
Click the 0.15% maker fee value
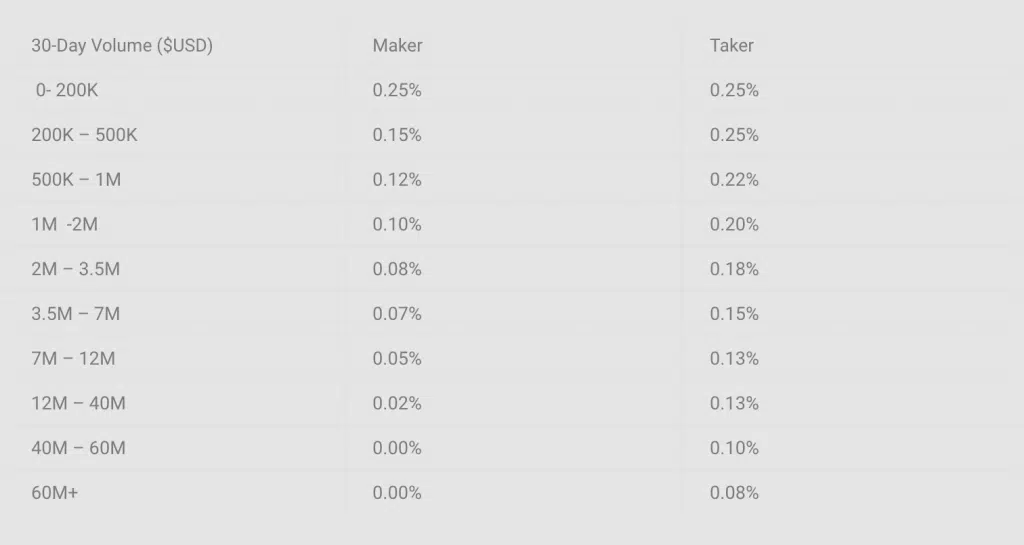tap(397, 135)
